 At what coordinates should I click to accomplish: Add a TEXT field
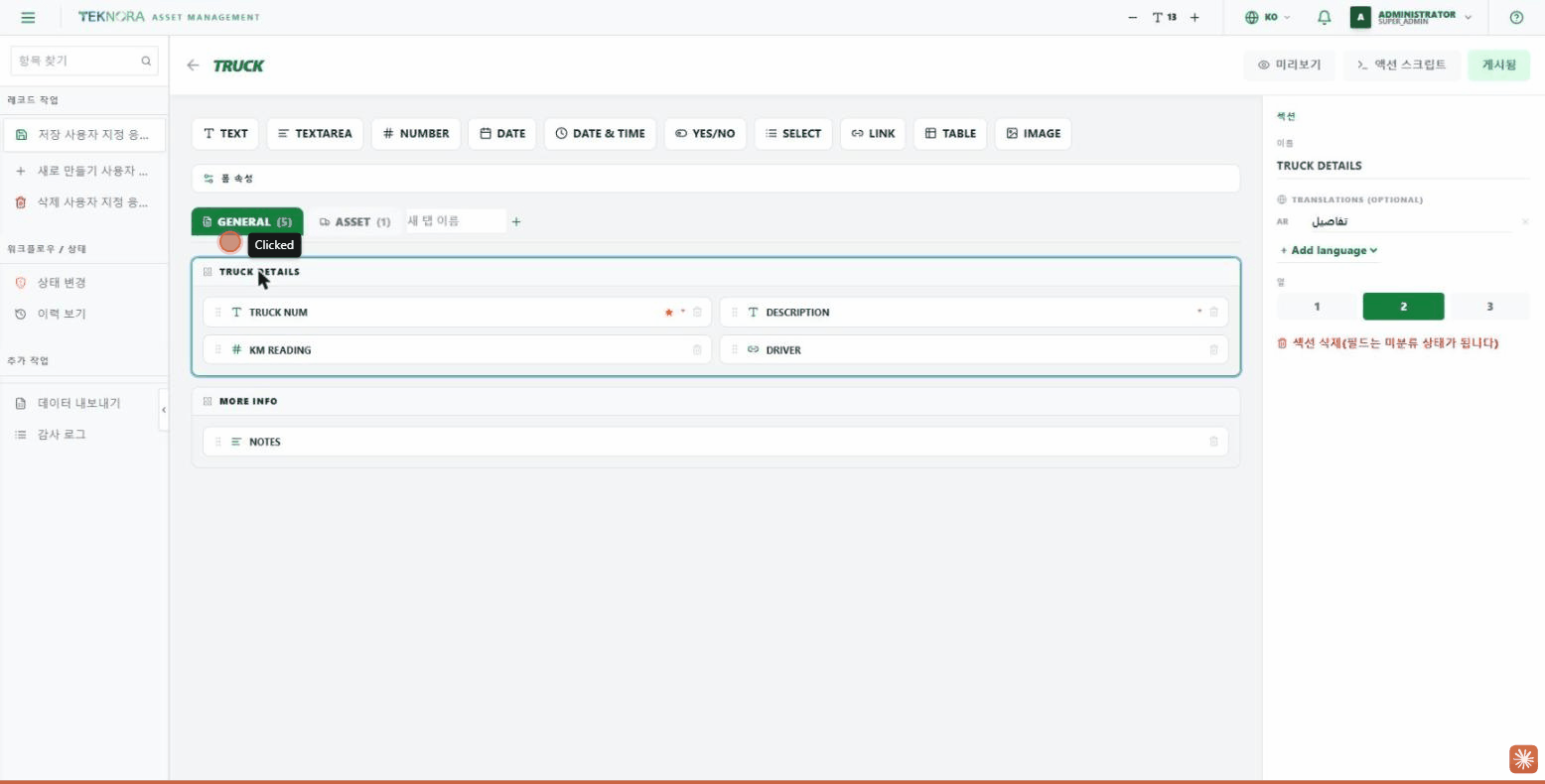click(225, 133)
